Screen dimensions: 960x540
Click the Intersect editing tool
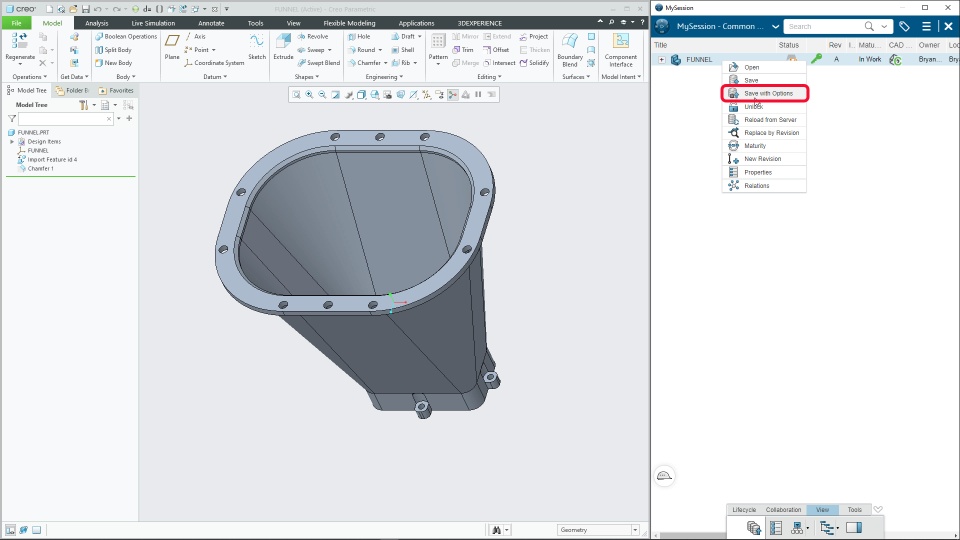pos(499,63)
